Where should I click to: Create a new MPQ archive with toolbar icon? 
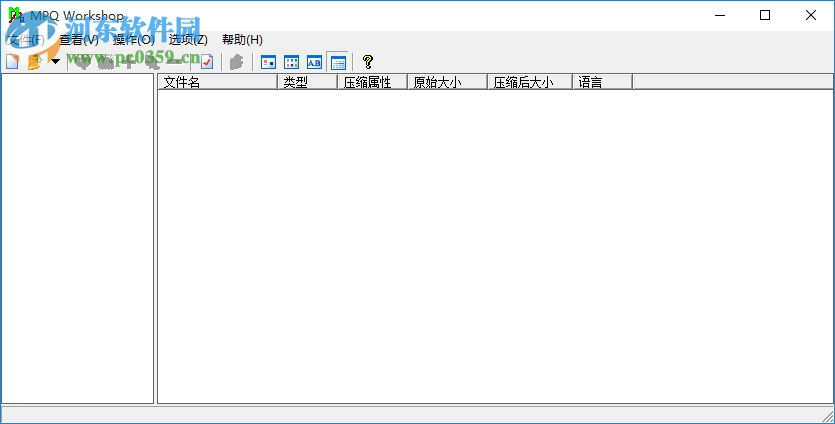click(12, 62)
